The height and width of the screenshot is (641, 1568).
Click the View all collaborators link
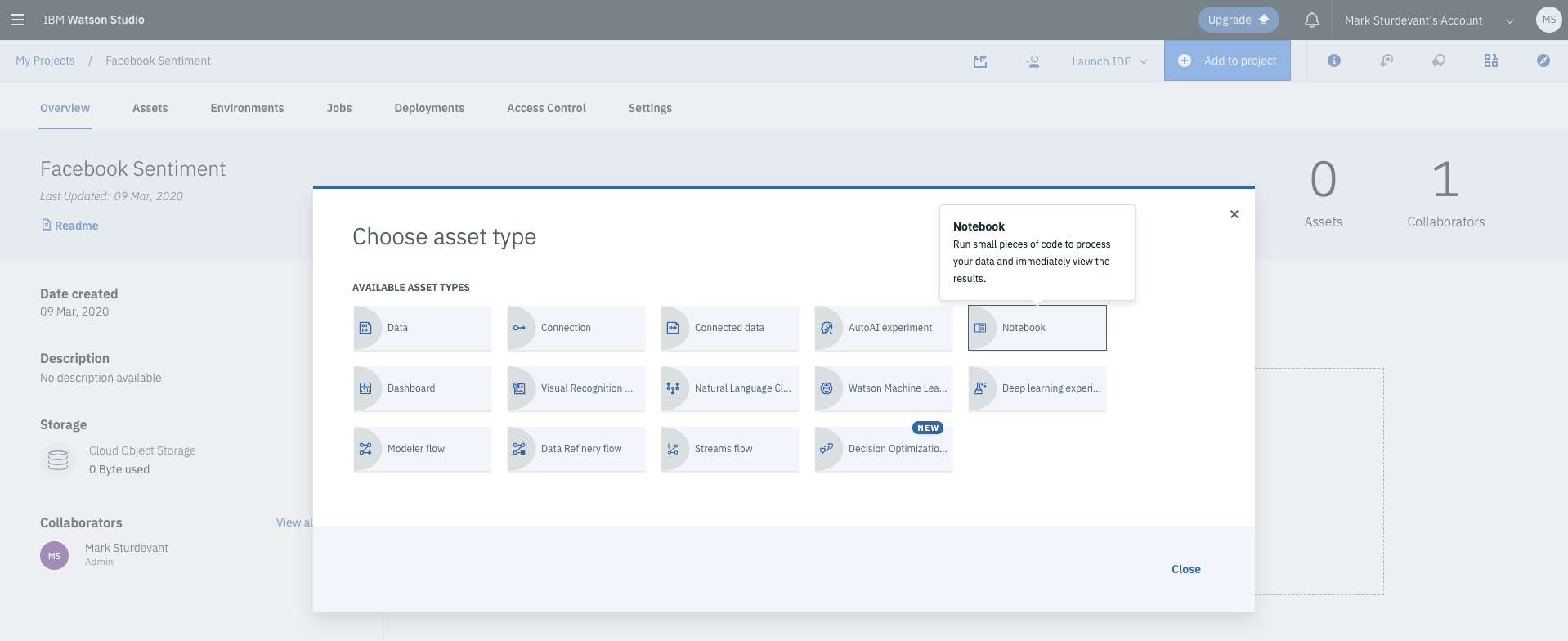[x=294, y=522]
